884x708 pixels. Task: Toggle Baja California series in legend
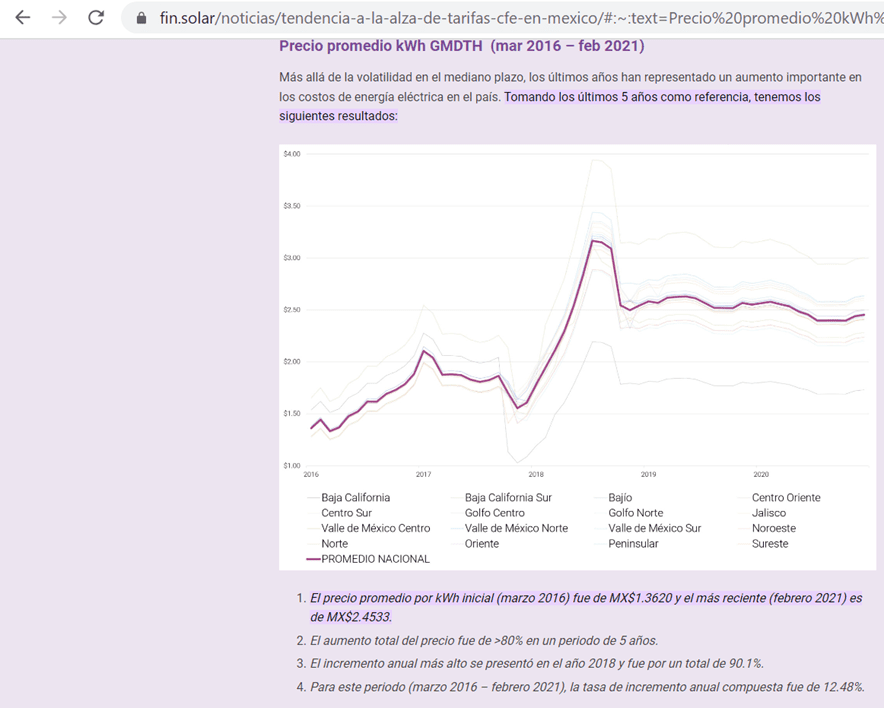click(x=355, y=497)
